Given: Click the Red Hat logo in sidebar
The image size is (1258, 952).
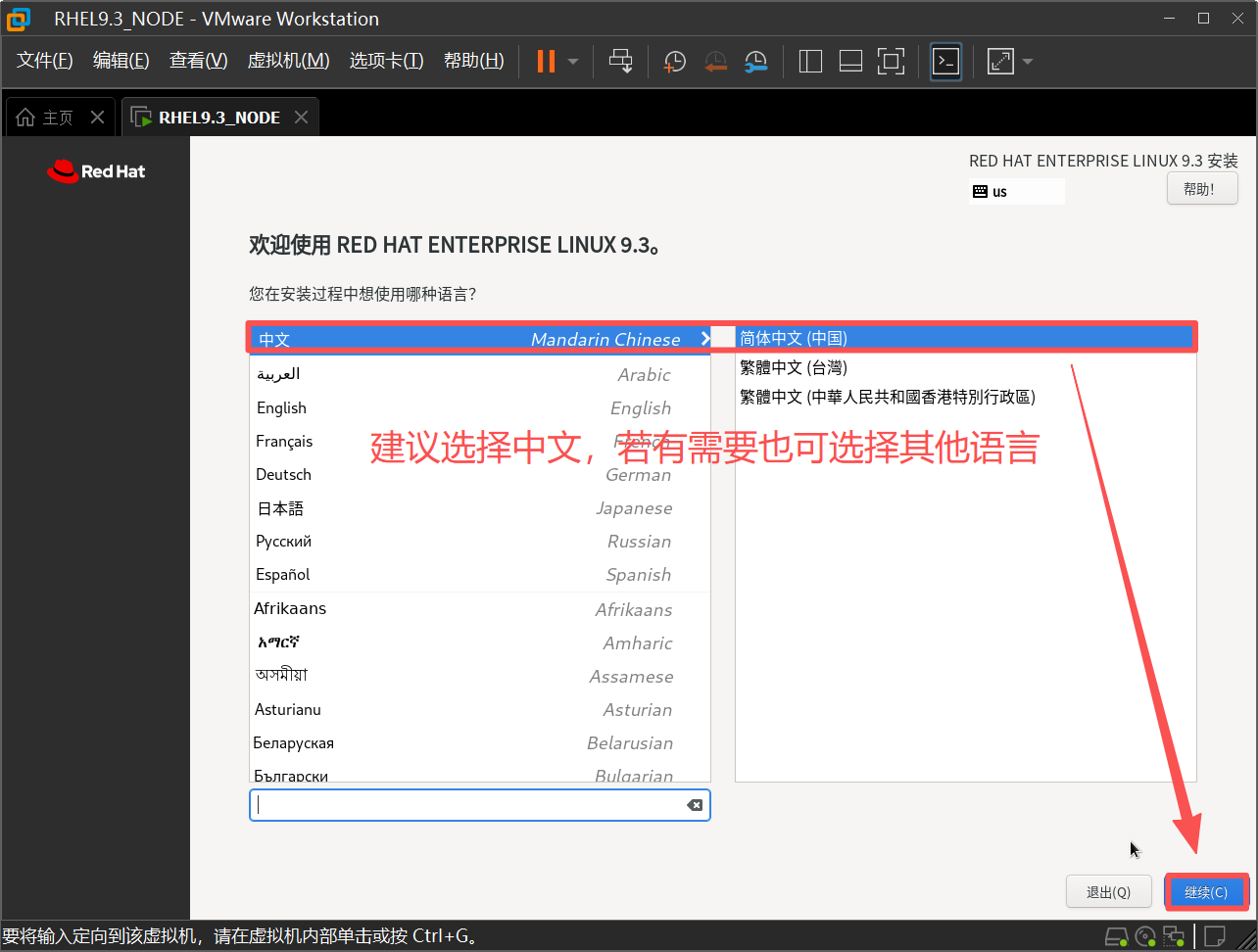Looking at the screenshot, I should (96, 171).
